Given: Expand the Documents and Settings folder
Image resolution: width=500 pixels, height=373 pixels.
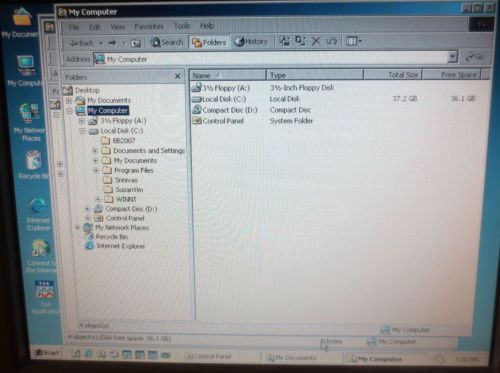Looking at the screenshot, I should [95, 151].
